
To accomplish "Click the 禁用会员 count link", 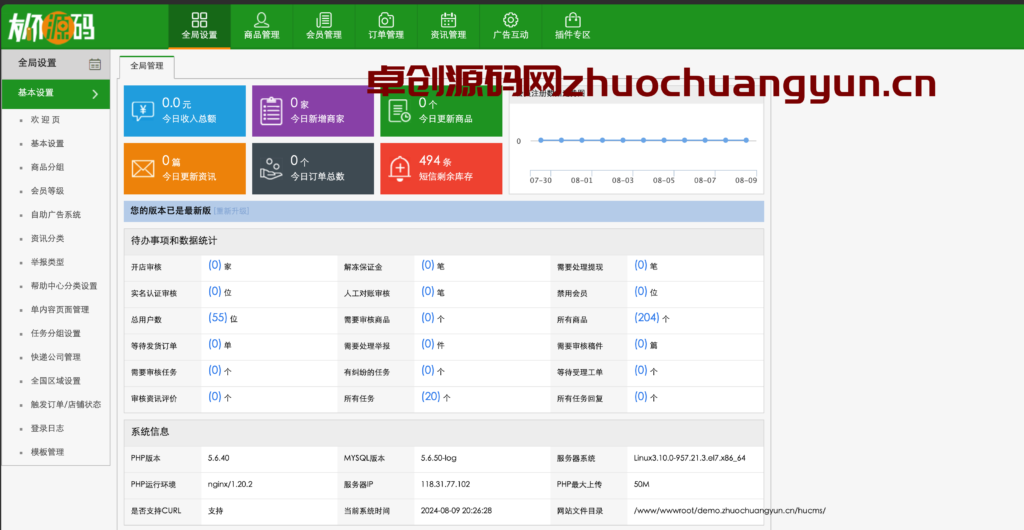I will click(641, 292).
